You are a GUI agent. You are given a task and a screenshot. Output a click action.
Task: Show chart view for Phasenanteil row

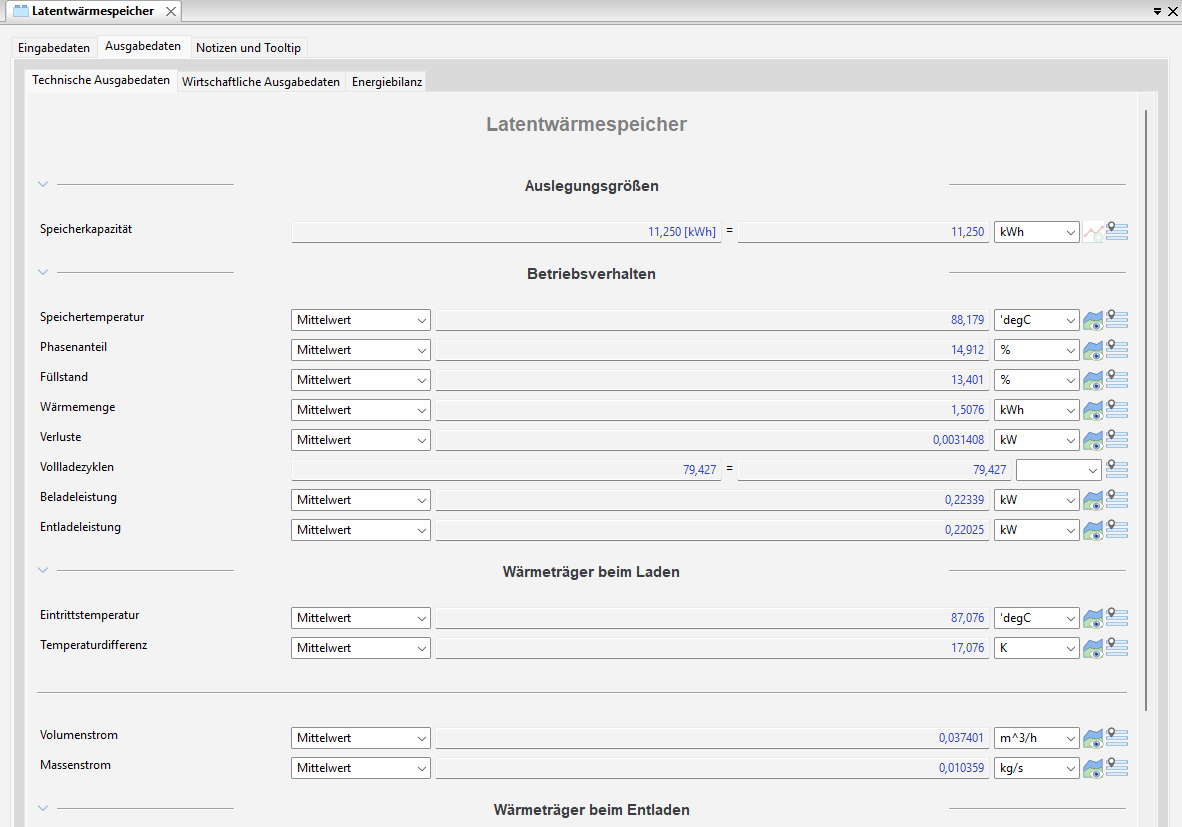click(x=1093, y=350)
